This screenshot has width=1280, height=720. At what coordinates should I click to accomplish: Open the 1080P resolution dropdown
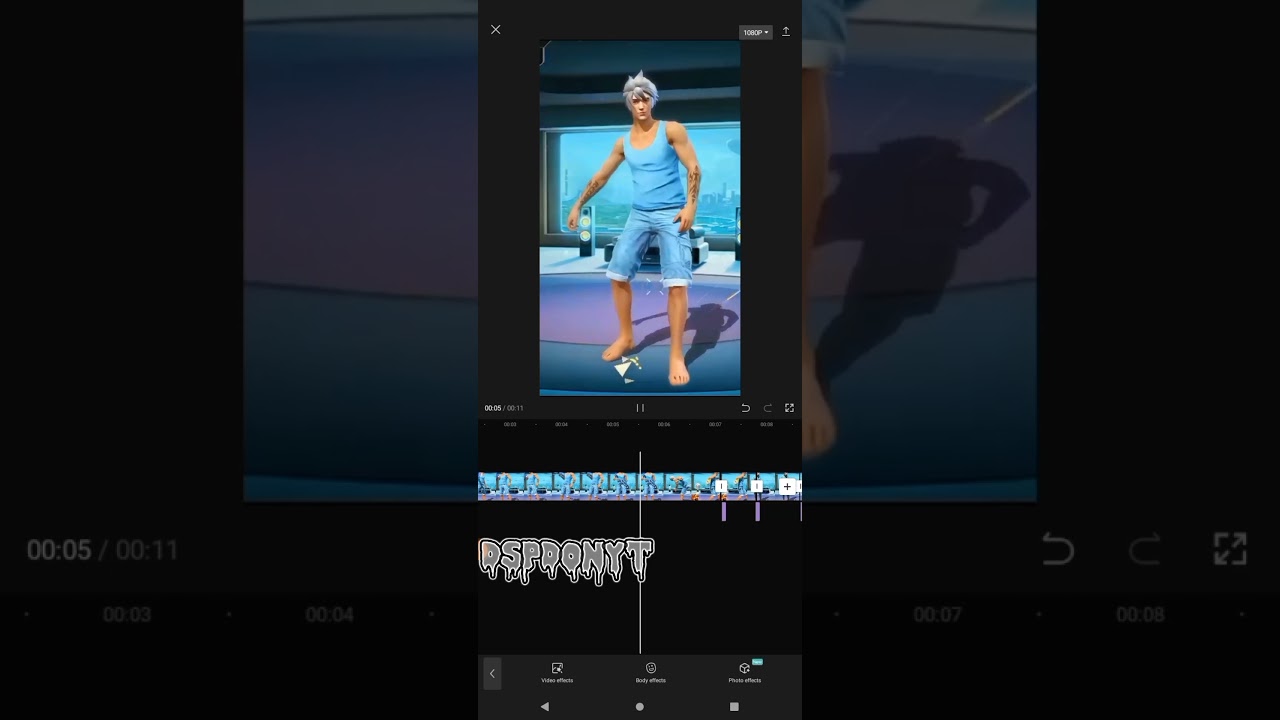[756, 32]
